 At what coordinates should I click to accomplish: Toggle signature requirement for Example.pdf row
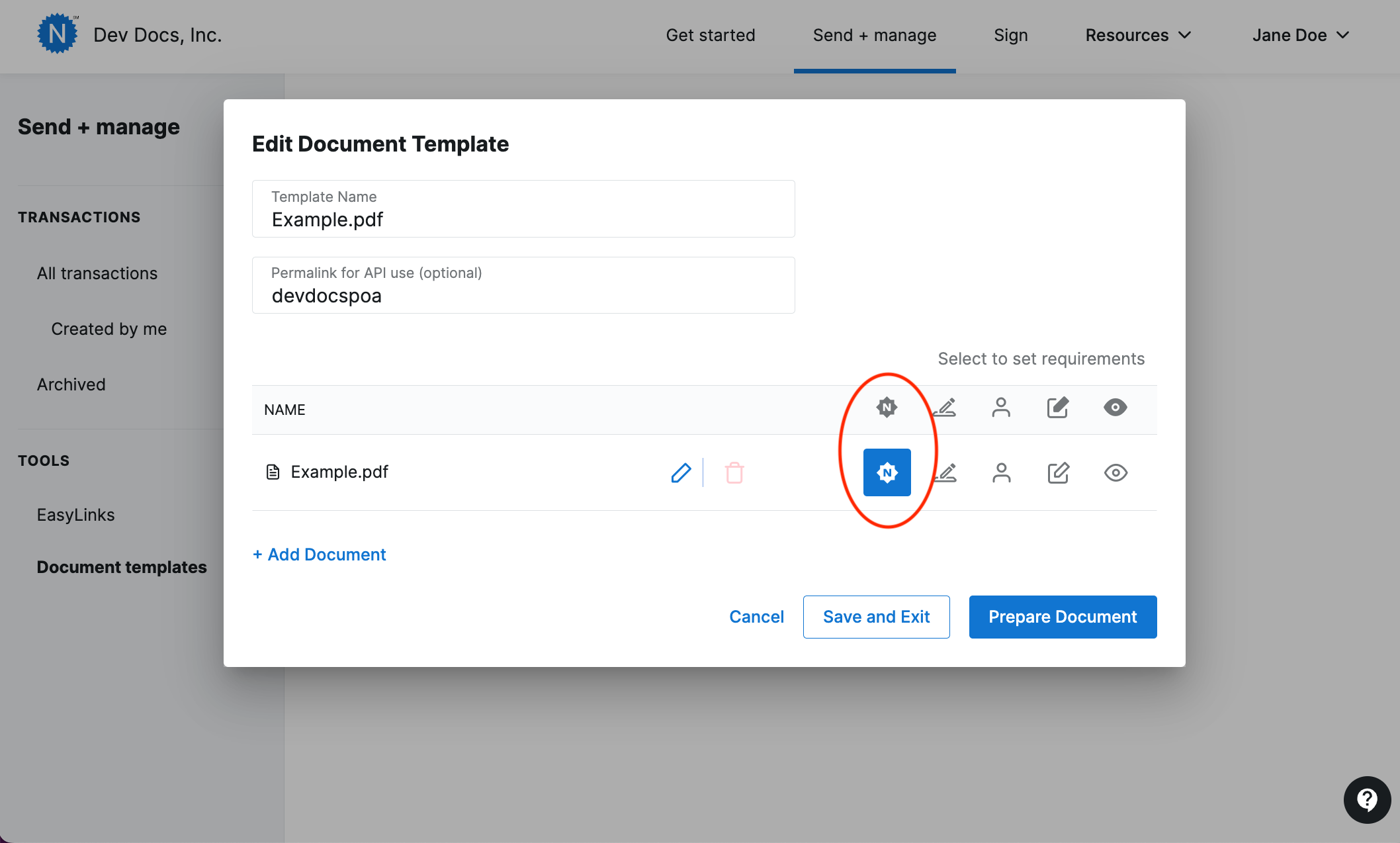945,472
